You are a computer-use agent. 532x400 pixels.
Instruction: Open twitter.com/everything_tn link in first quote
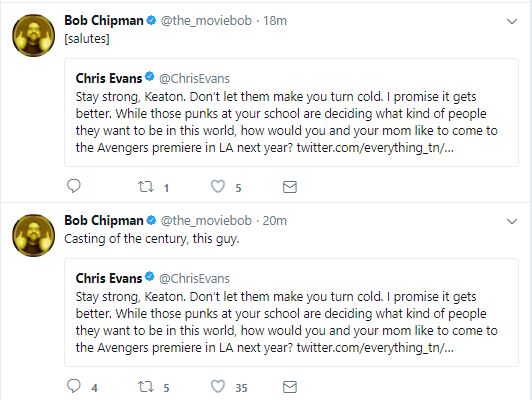[375, 148]
